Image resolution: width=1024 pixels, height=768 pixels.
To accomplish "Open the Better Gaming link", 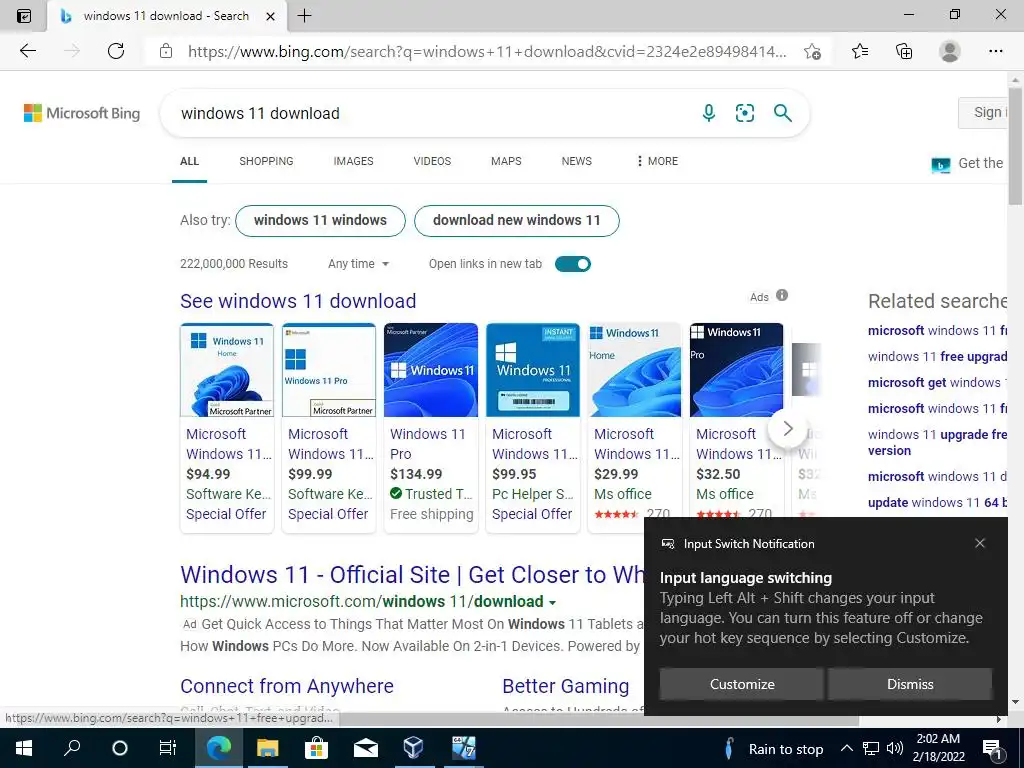I will click(x=566, y=686).
